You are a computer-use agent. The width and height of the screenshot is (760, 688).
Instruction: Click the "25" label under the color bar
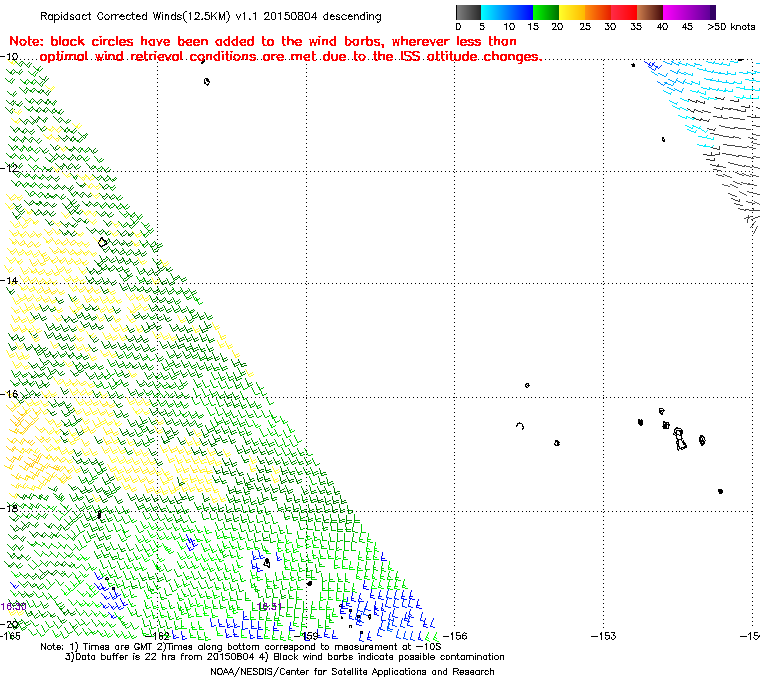(585, 27)
